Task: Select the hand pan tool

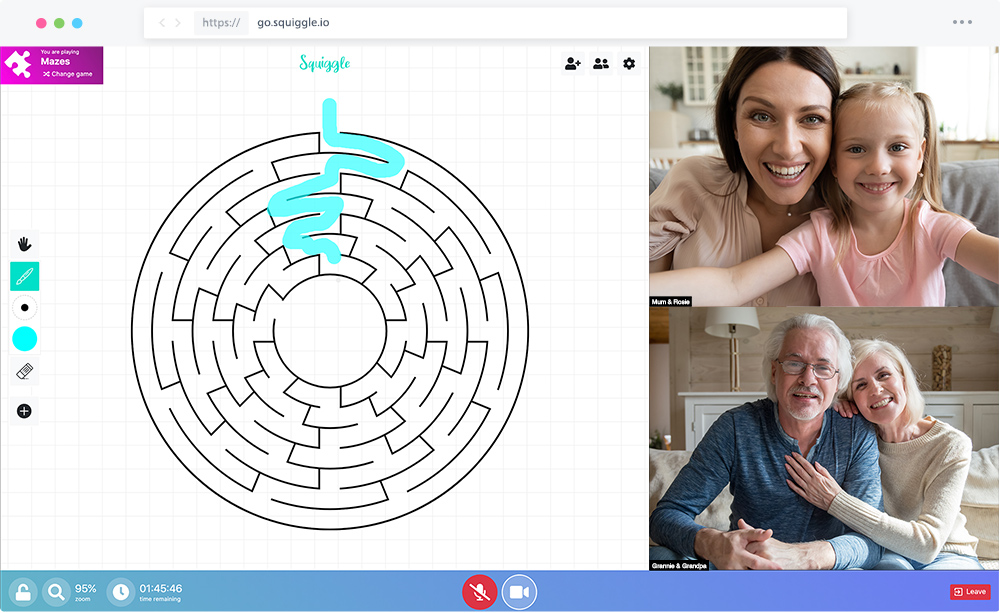Action: (24, 244)
